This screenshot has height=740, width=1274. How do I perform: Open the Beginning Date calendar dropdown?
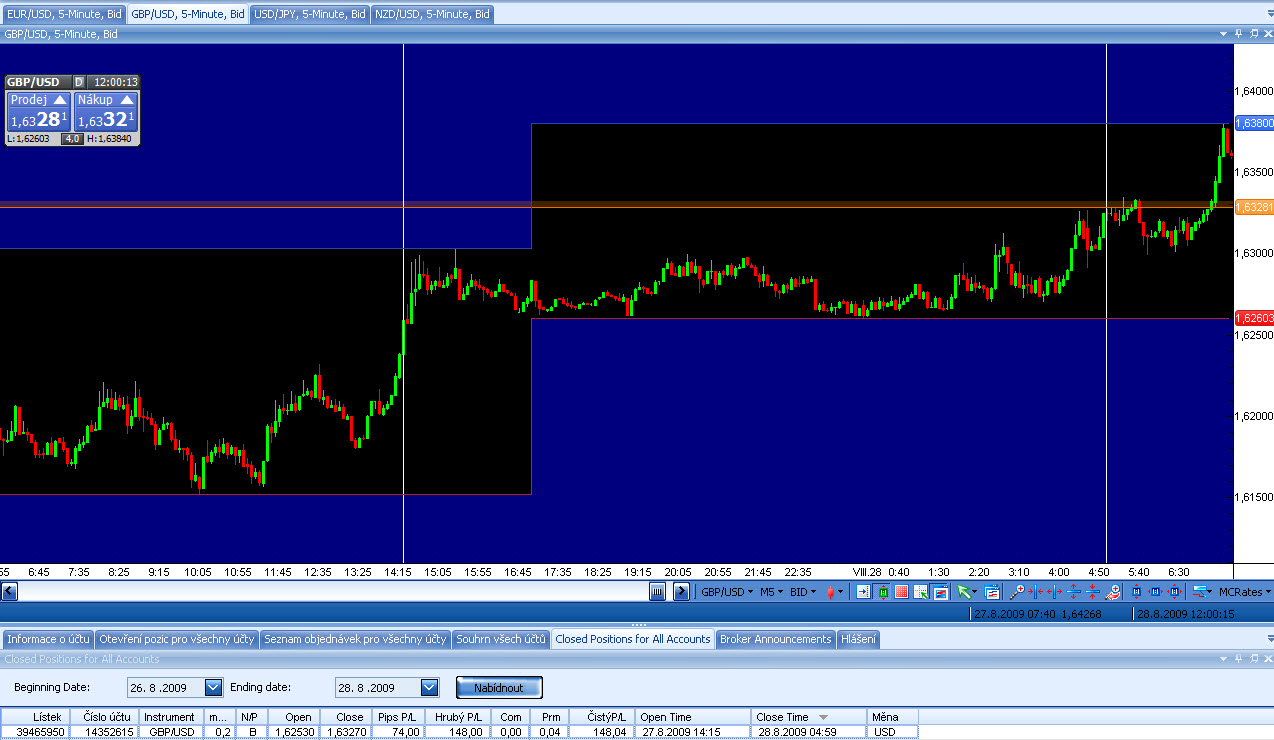click(213, 688)
